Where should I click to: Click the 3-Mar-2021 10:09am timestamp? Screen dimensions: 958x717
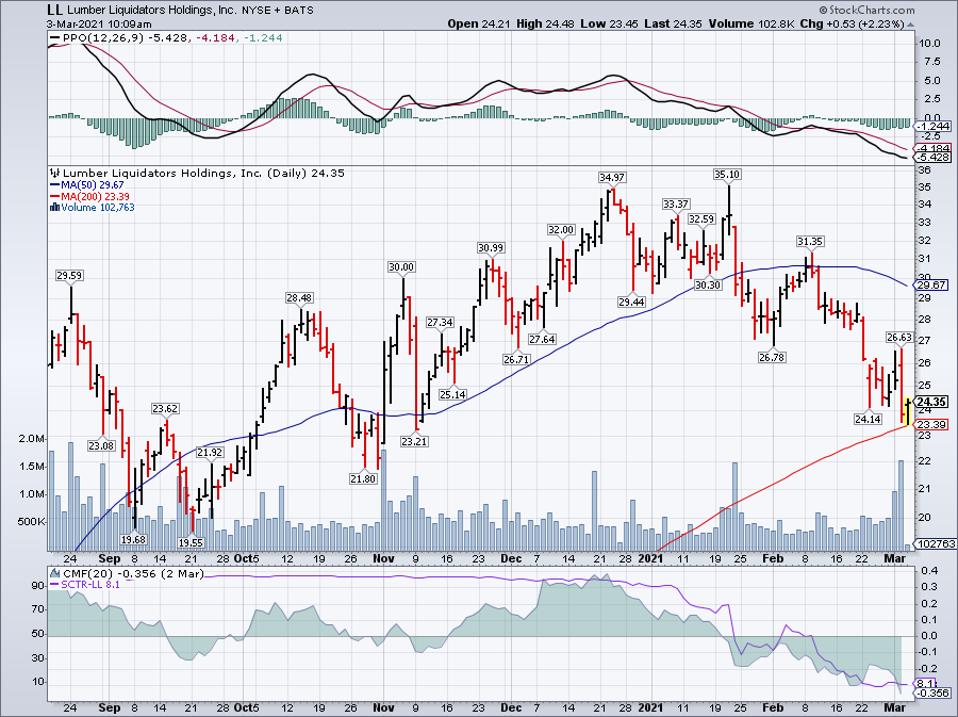(99, 24)
